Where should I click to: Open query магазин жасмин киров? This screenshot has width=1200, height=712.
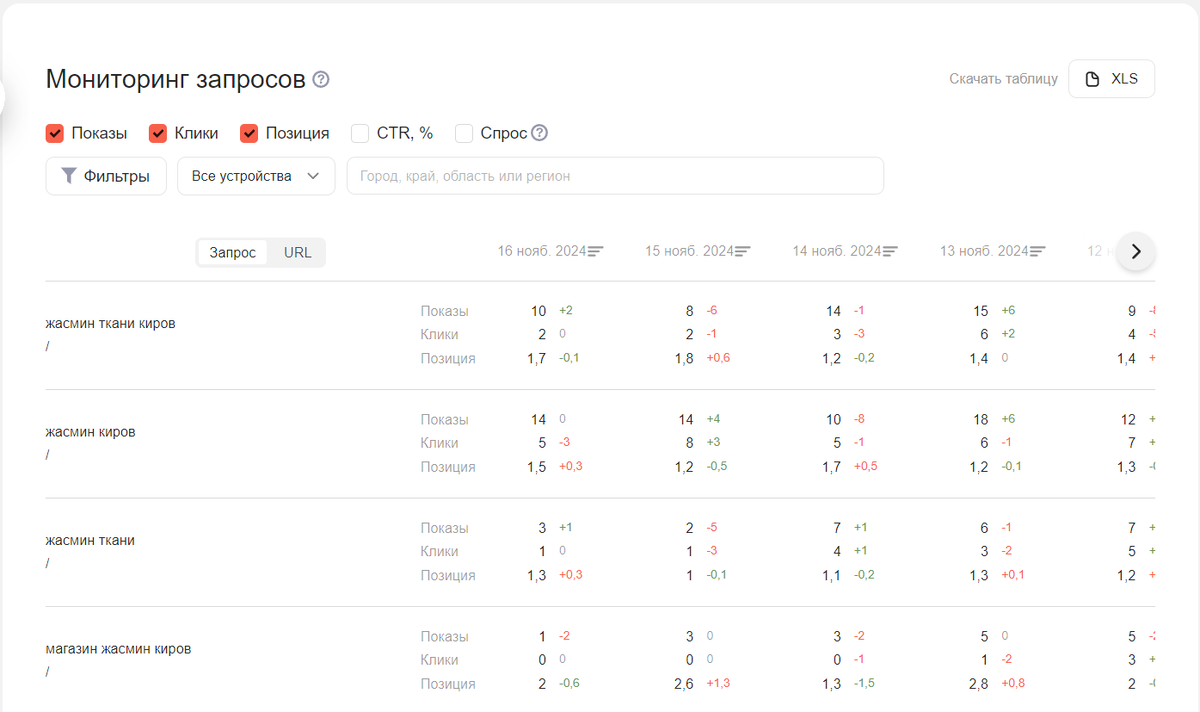118,648
